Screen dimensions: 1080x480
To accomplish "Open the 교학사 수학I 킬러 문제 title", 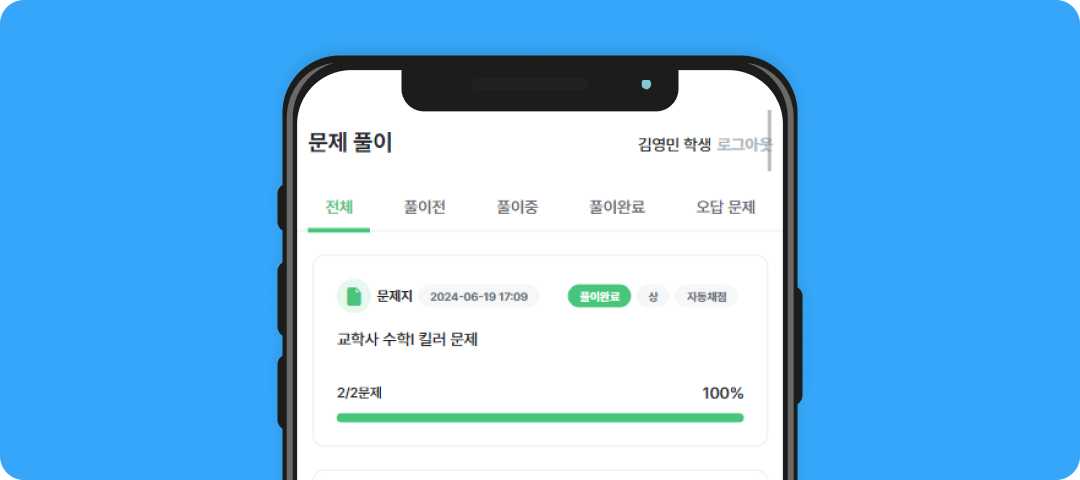I will [408, 339].
